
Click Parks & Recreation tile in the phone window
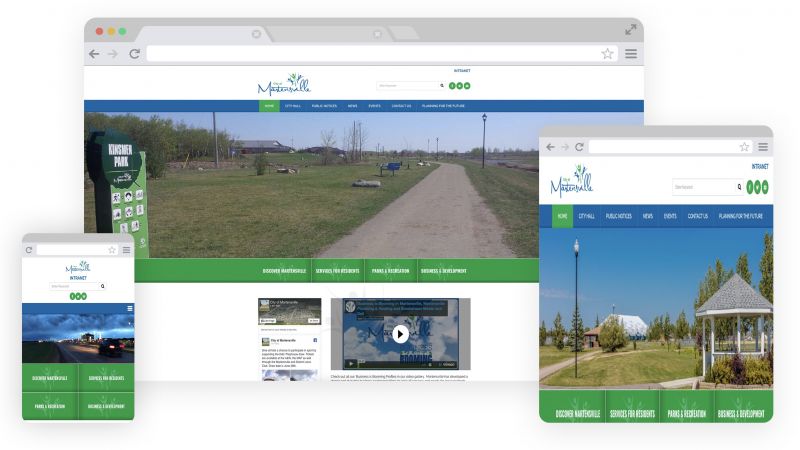coord(50,406)
